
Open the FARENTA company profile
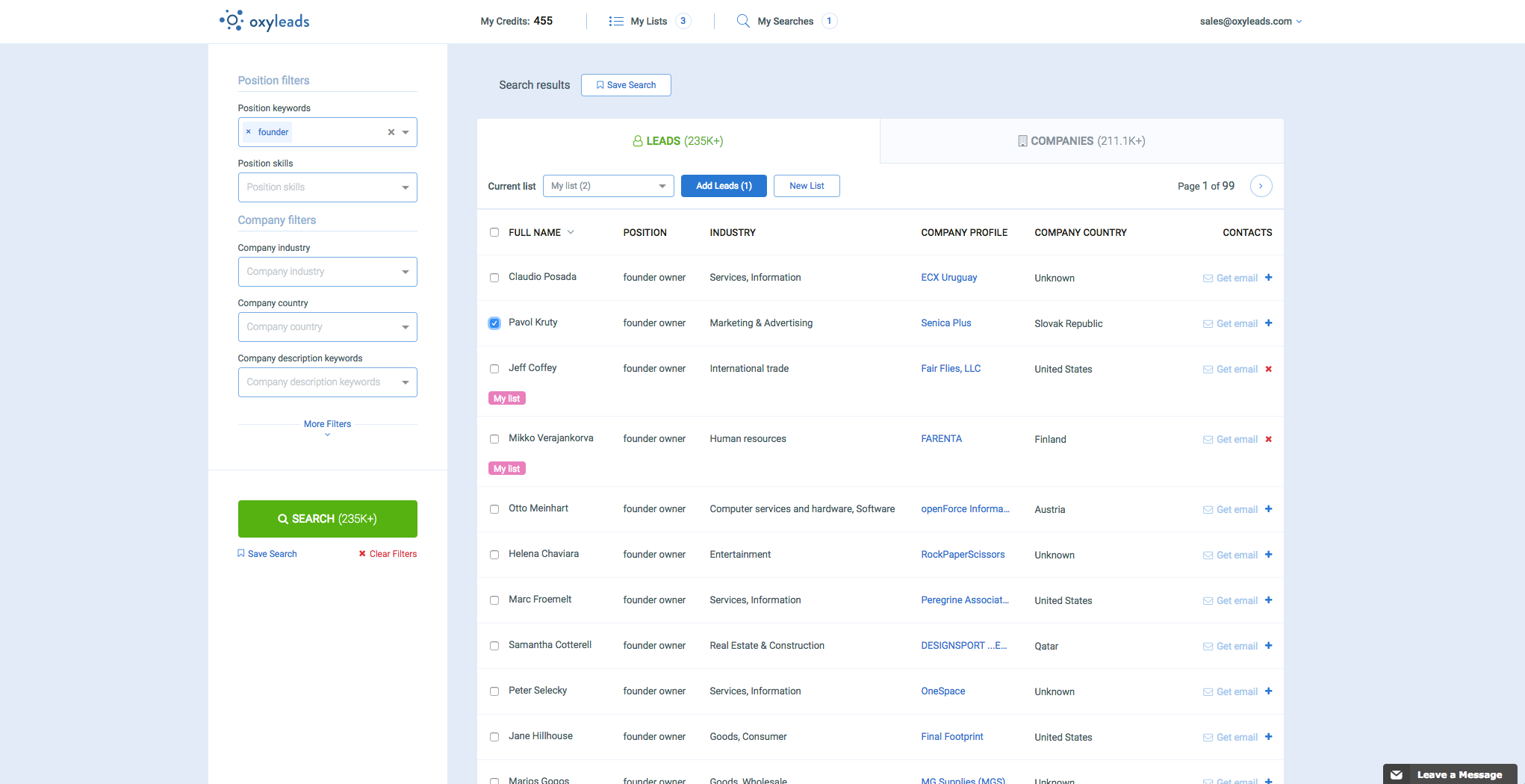[941, 439]
